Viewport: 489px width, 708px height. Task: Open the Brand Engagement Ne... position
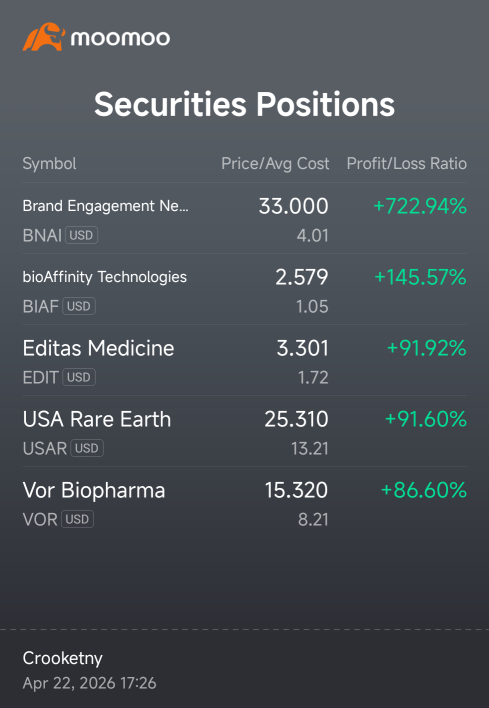click(244, 219)
